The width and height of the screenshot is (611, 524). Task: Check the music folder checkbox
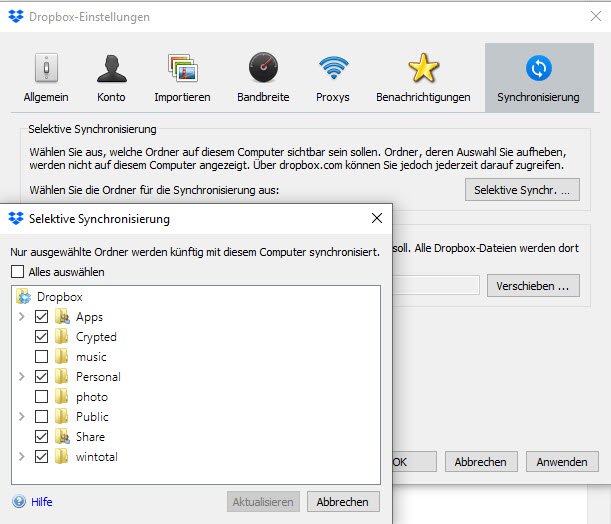tap(41, 356)
